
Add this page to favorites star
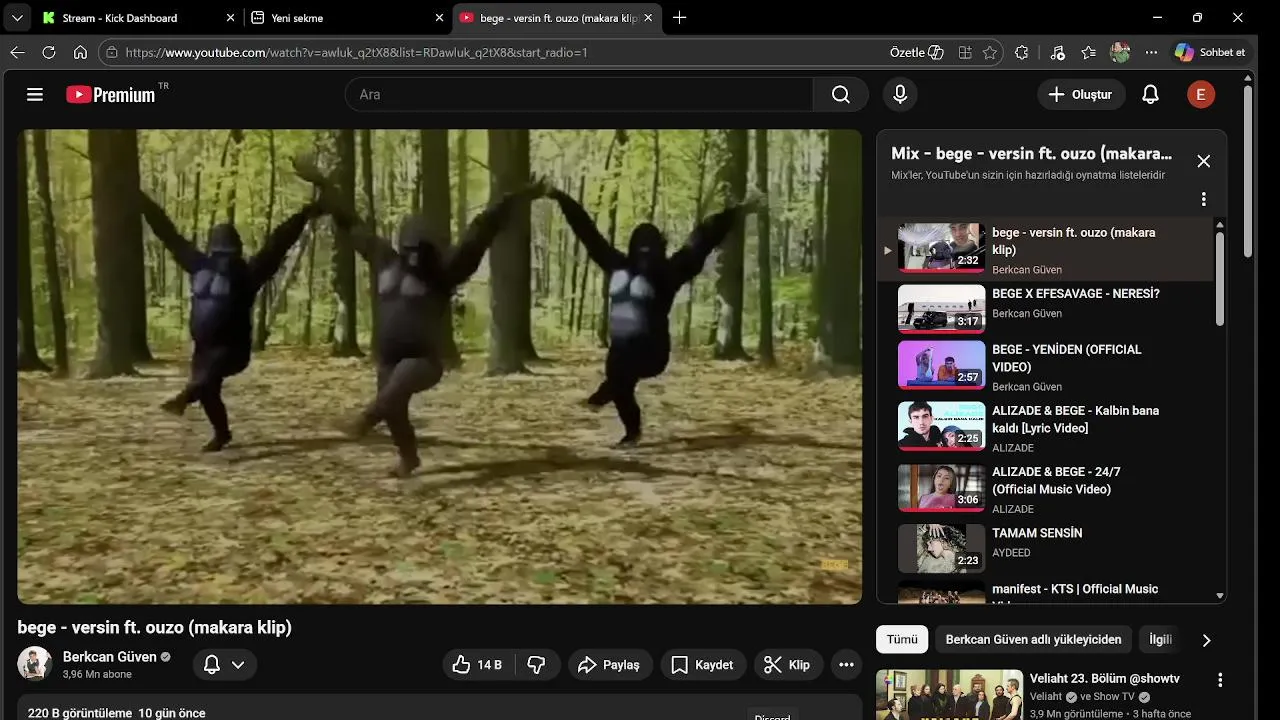[x=990, y=52]
